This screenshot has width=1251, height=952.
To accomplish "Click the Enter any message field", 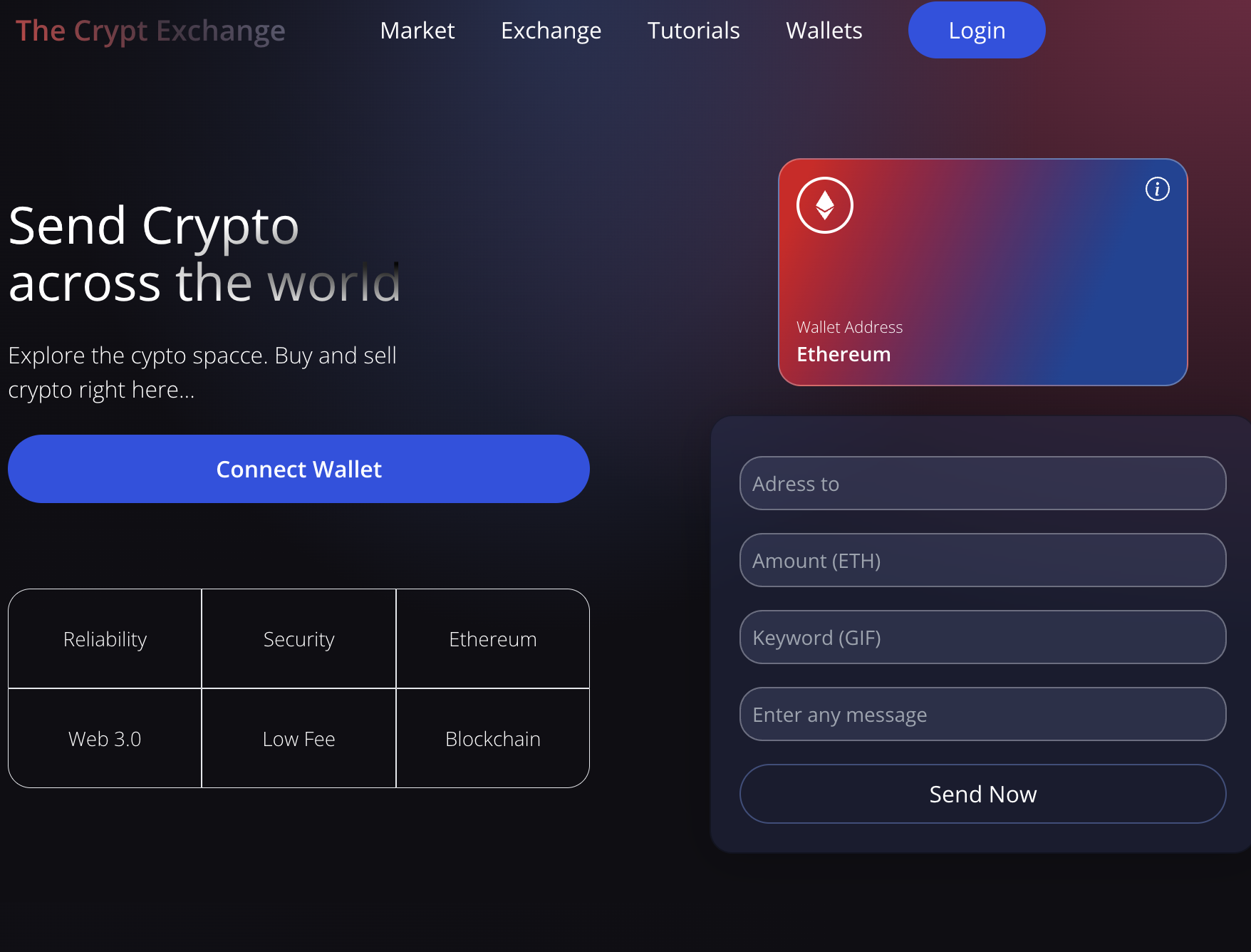I will (x=982, y=714).
